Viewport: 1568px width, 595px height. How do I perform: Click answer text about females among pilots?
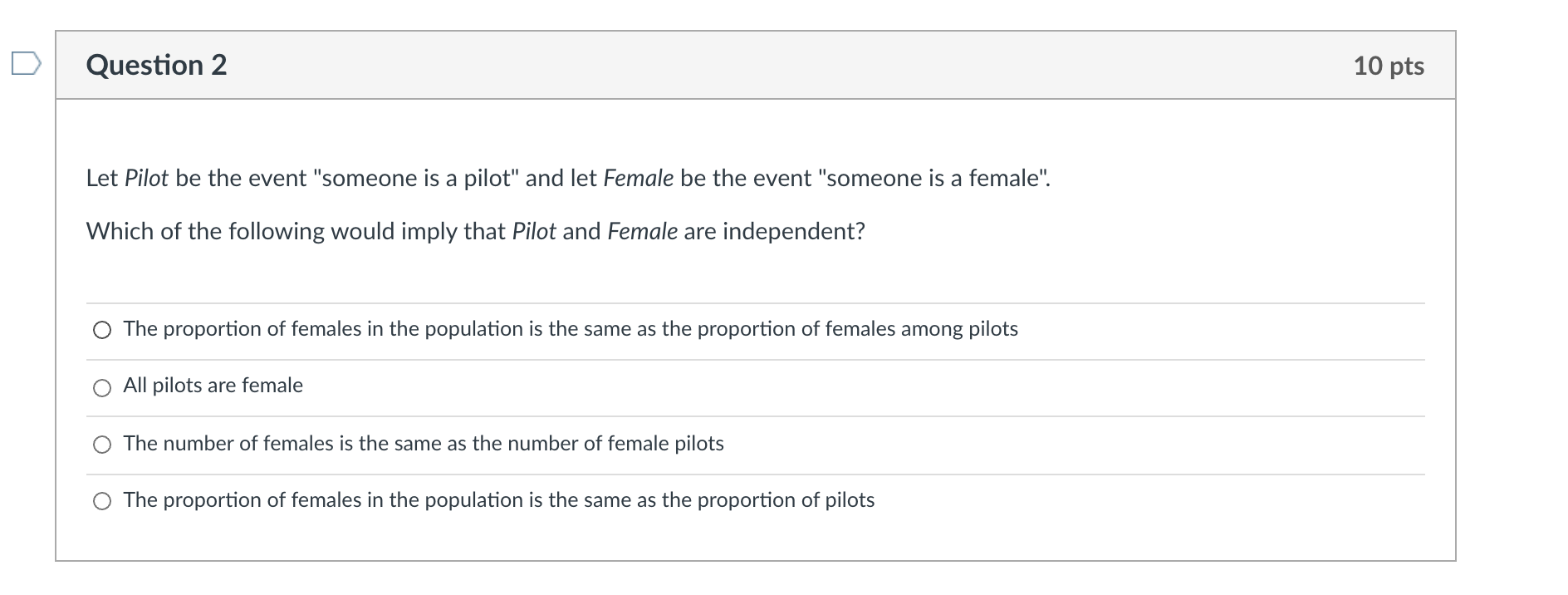[x=571, y=329]
